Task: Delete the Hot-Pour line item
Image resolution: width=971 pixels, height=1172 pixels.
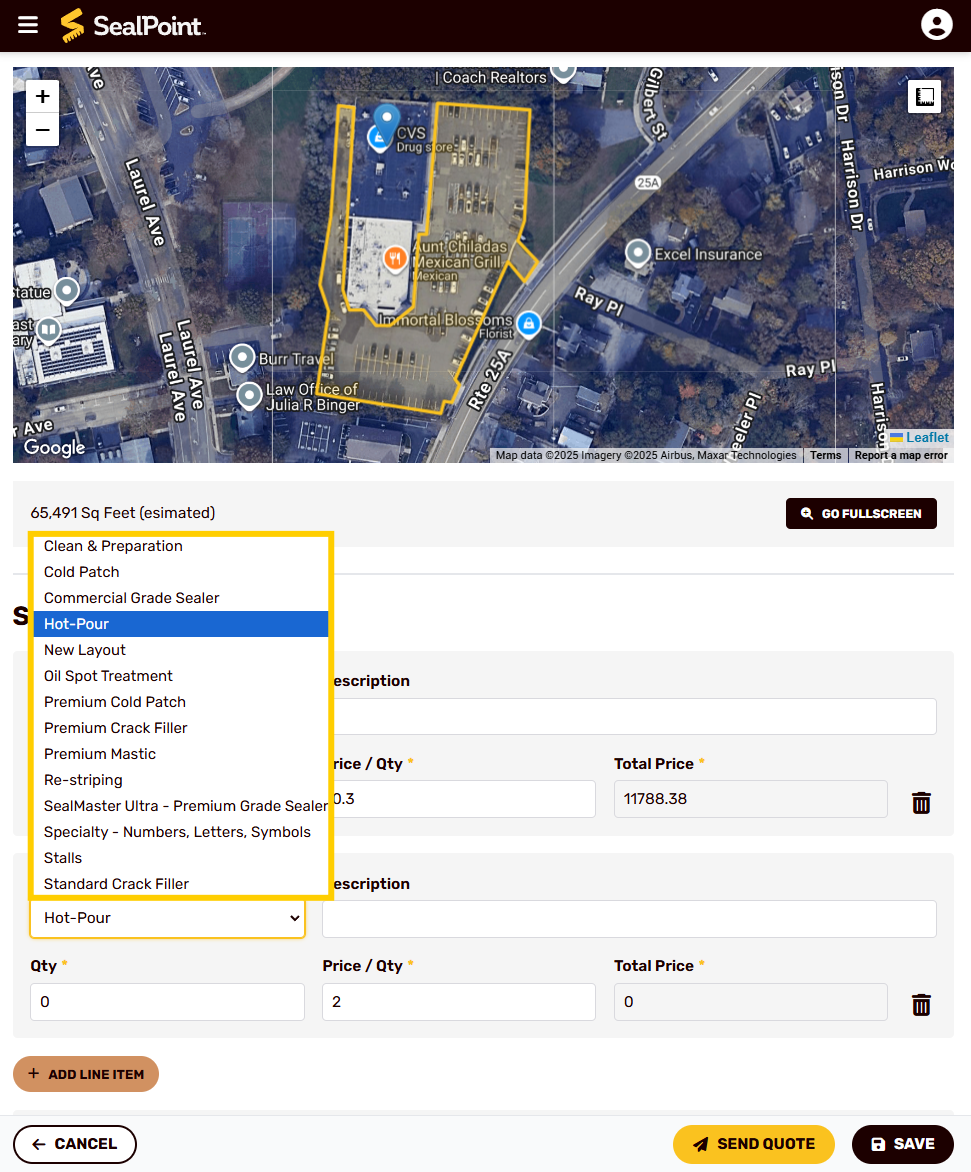Action: click(921, 1005)
